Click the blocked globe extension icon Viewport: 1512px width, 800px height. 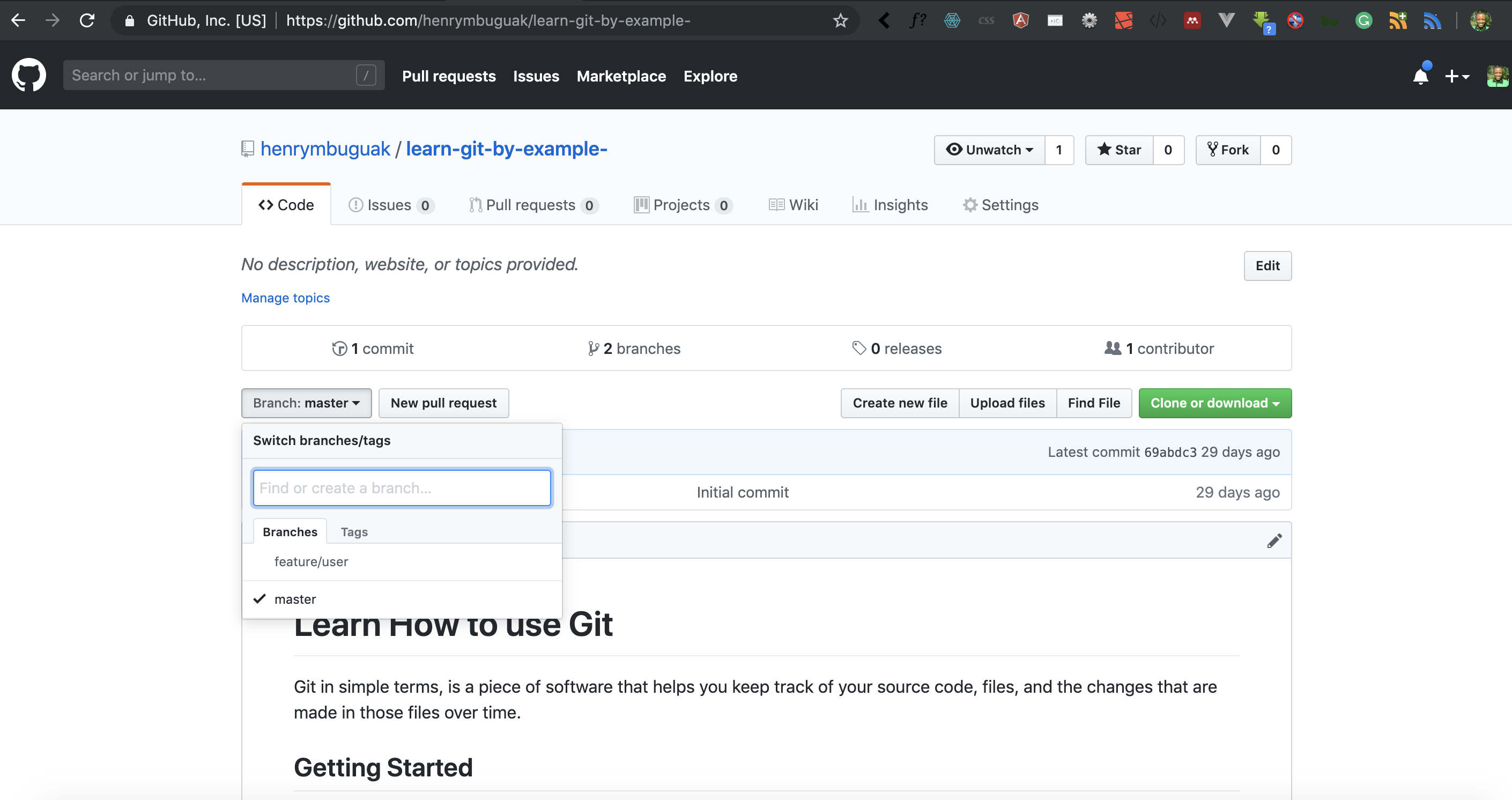1295,20
